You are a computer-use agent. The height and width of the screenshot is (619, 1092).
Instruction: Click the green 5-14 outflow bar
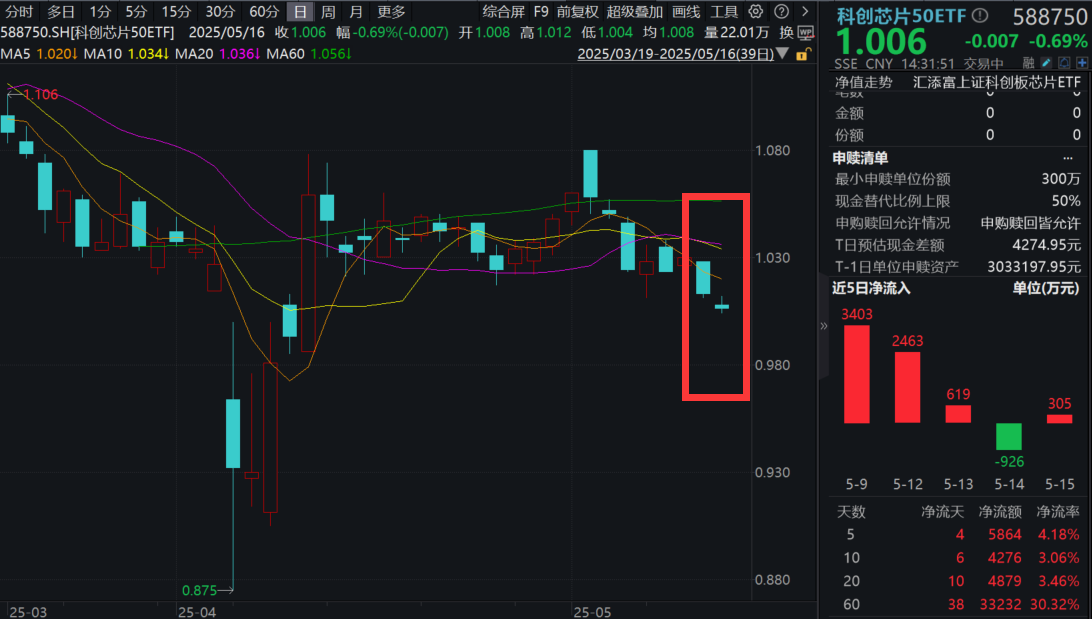tap(1008, 434)
